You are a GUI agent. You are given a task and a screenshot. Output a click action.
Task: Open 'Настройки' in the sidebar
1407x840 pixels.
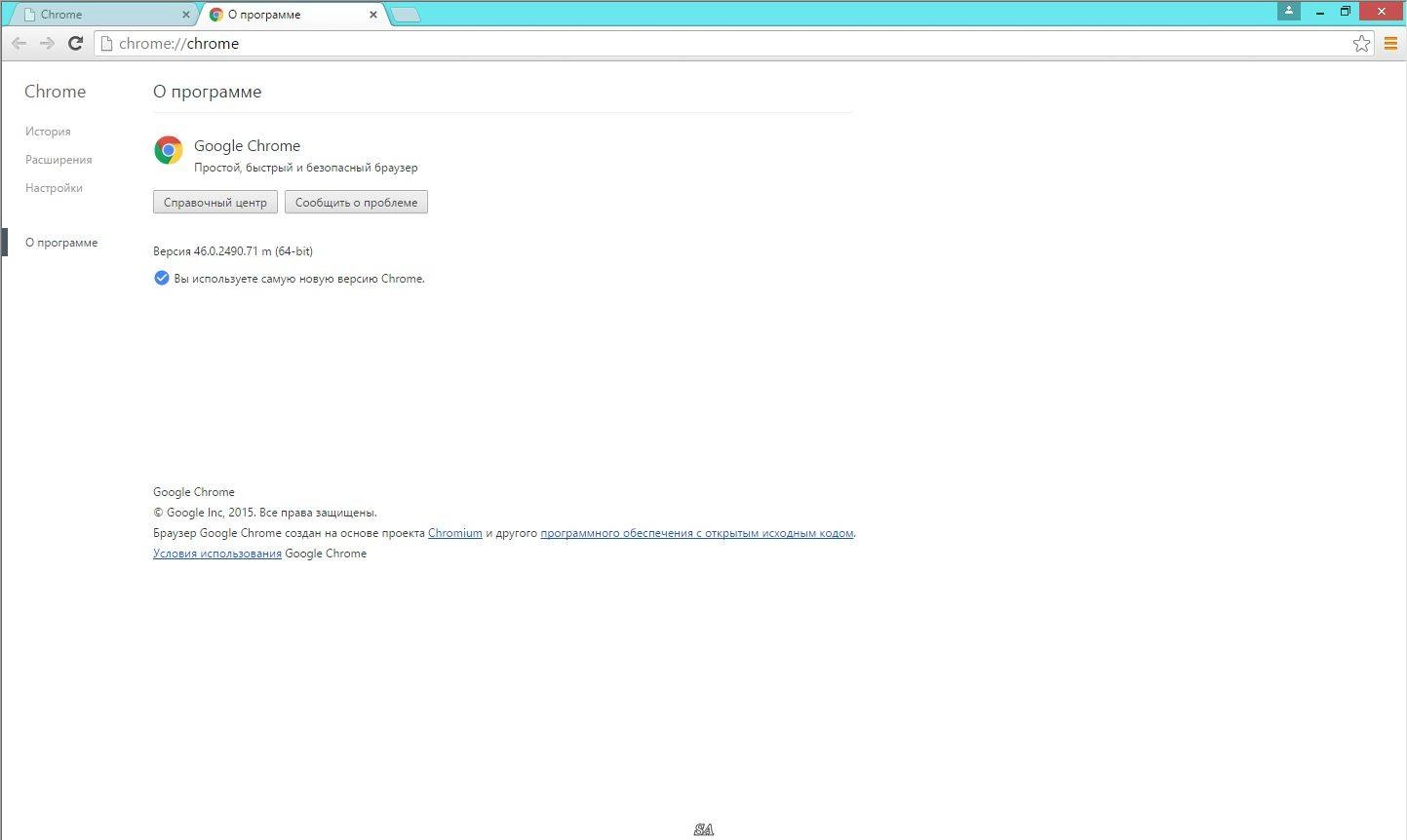54,188
